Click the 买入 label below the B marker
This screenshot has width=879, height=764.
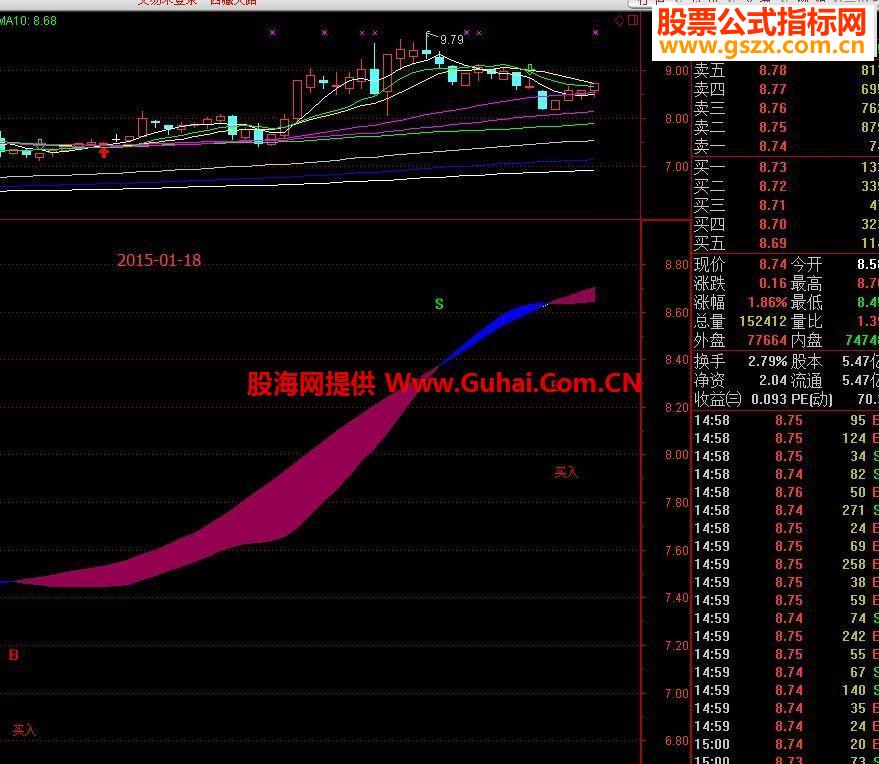pyautogui.click(x=24, y=730)
